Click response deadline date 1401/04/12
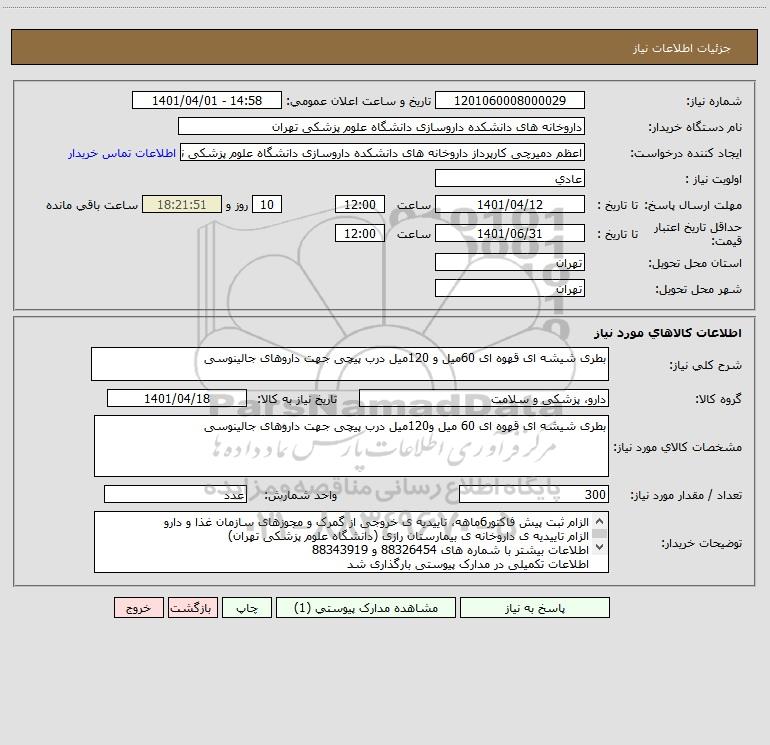This screenshot has height=745, width=770. pyautogui.click(x=510, y=204)
